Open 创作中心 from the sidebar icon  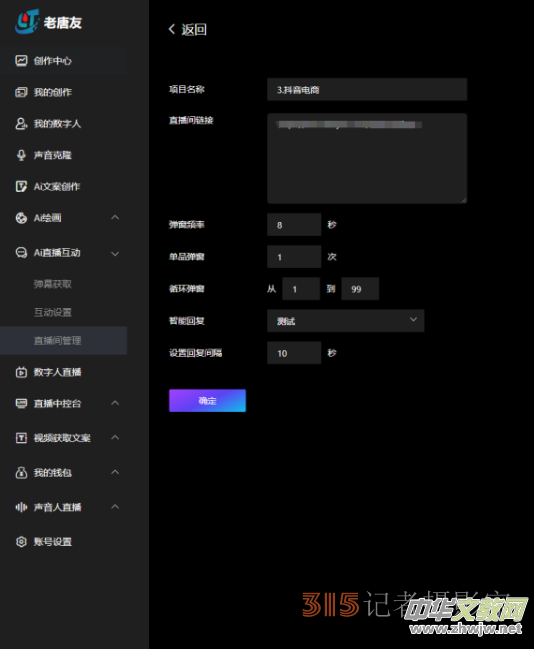click(21, 61)
